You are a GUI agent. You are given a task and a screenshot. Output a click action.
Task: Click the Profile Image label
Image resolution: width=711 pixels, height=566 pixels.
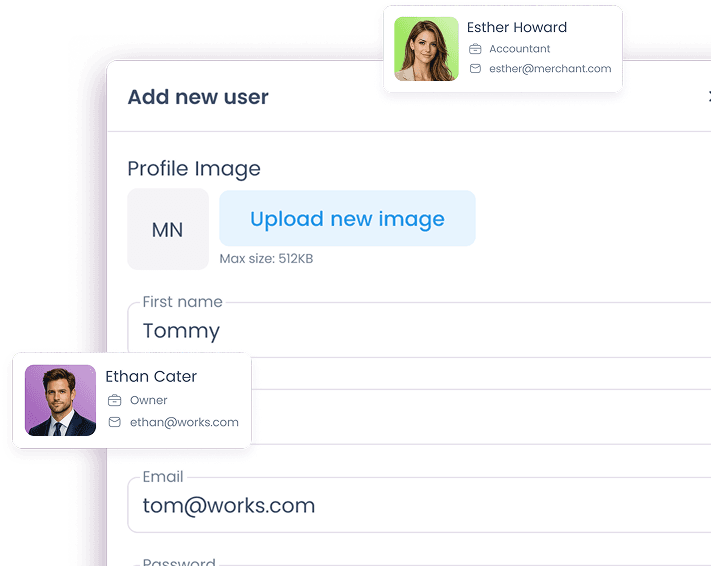click(x=194, y=169)
